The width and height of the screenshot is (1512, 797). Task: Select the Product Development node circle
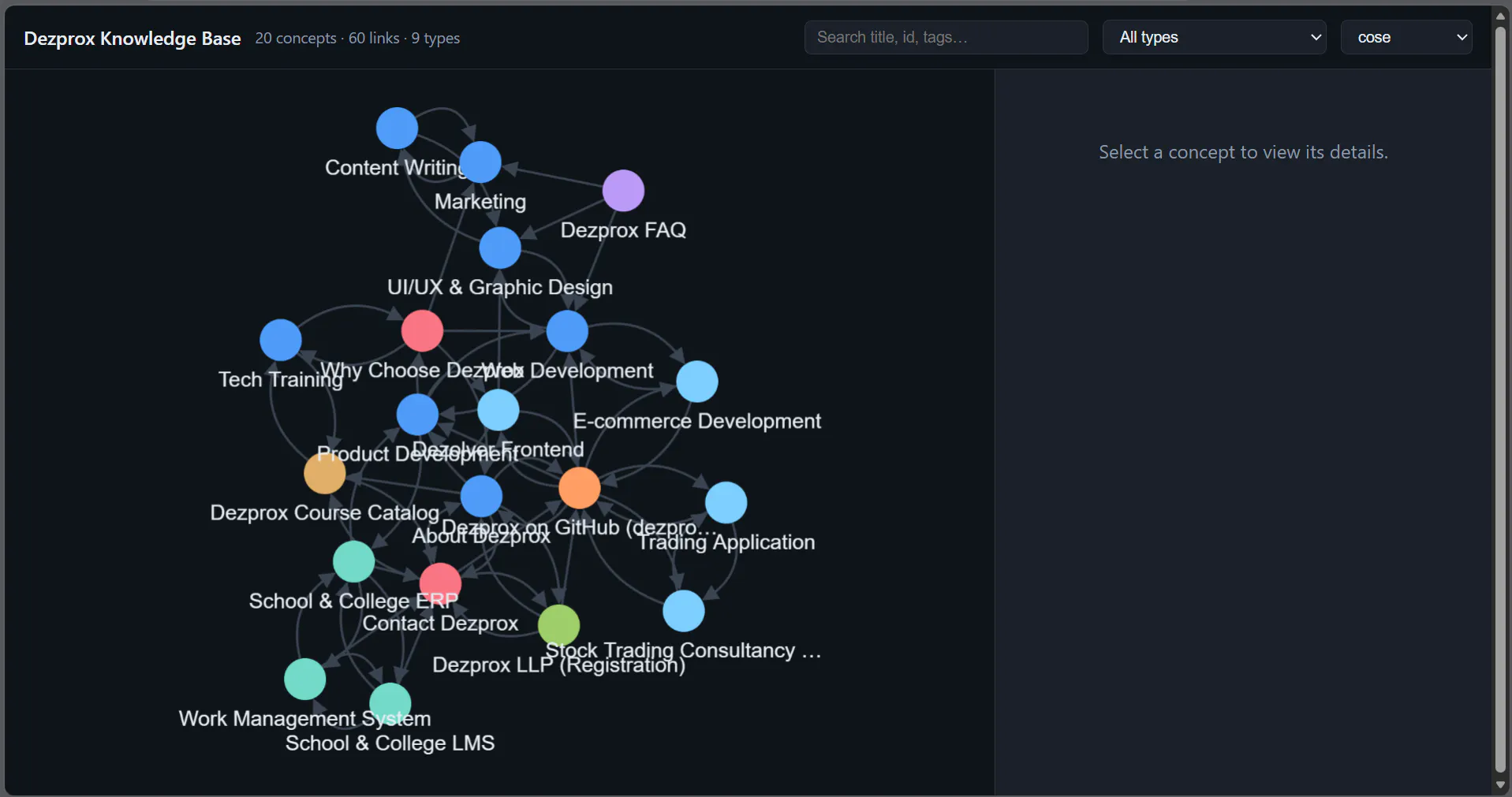point(417,415)
